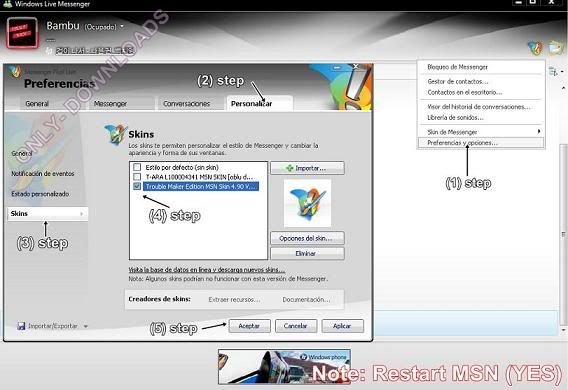Screen dimensions: 568x390
Task: Click the Bambu red display picture
Action: [x=22, y=33]
